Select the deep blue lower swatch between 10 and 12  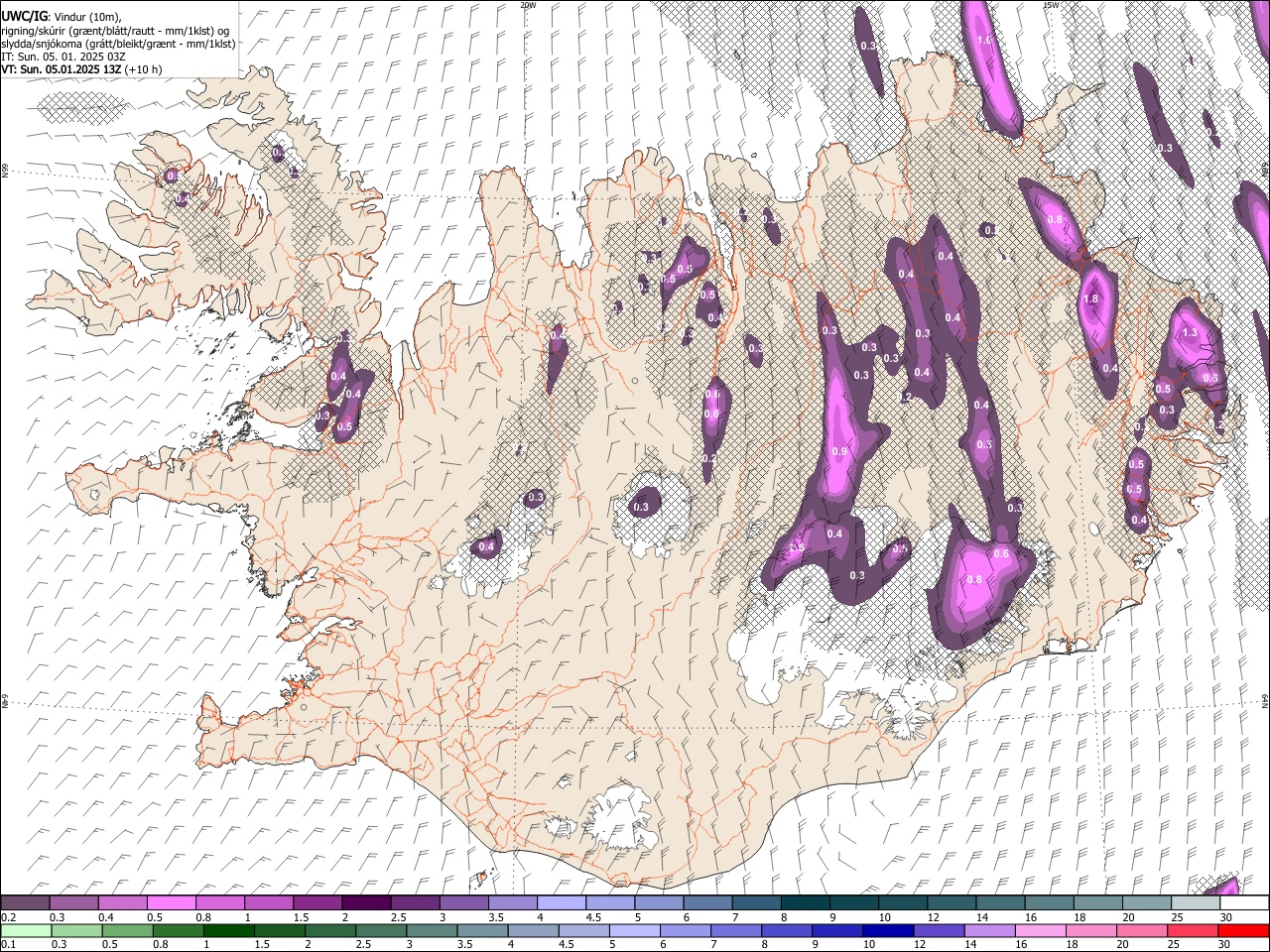click(889, 930)
